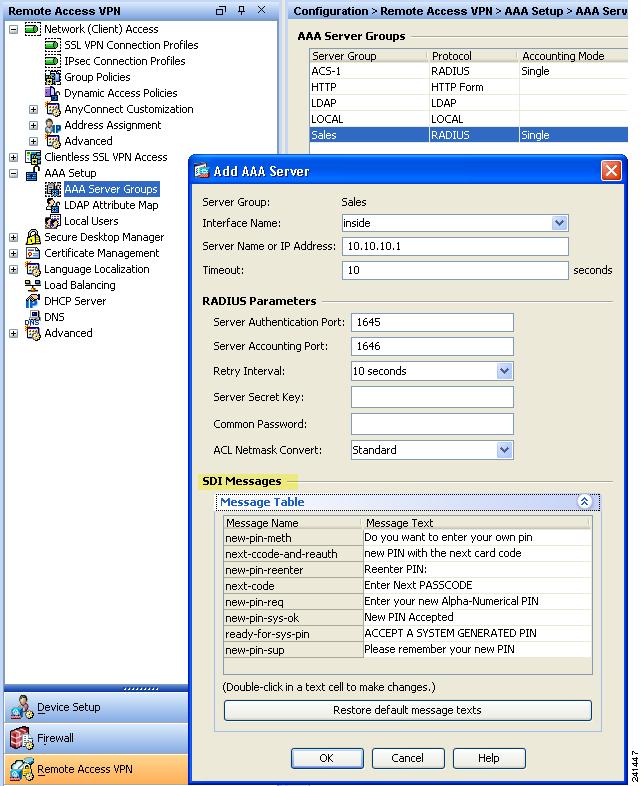Select the Remote Access VPN section

click(96, 769)
